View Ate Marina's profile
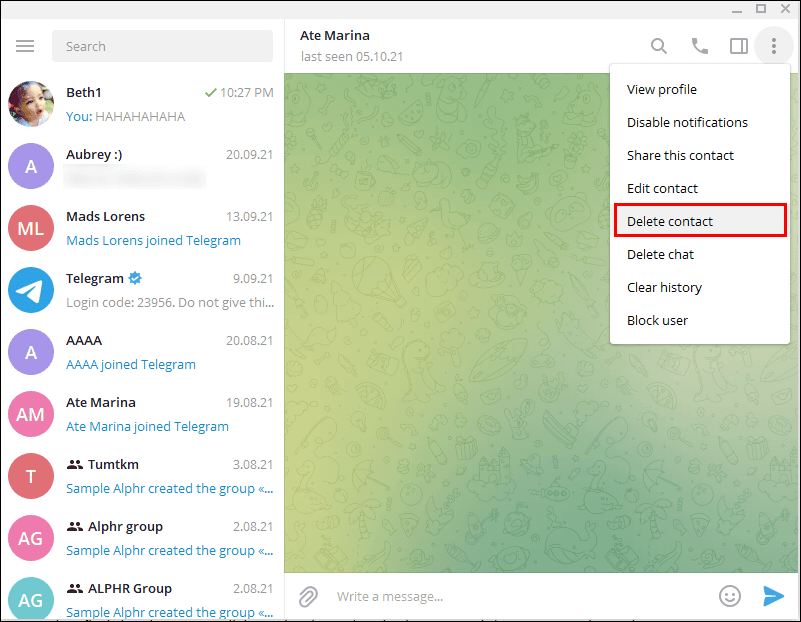 coord(661,89)
